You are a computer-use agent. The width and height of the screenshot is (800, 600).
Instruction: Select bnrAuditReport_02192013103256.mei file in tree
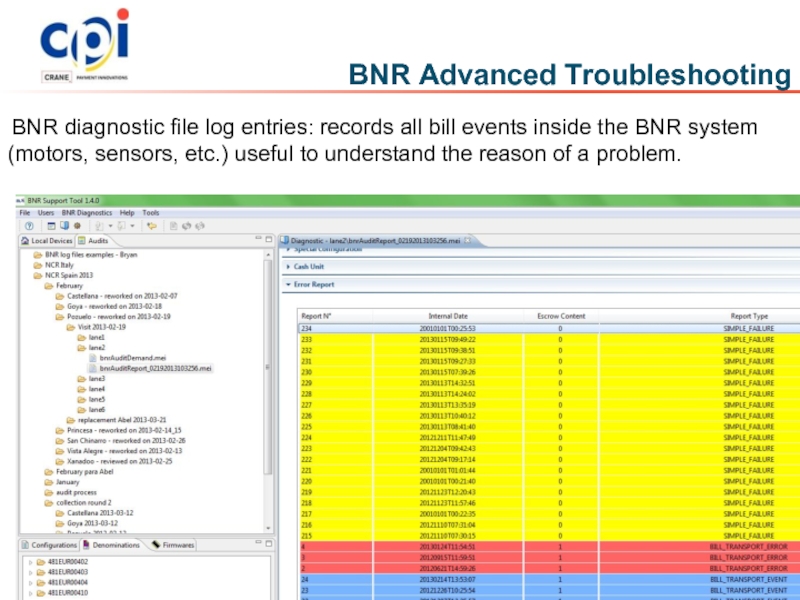point(150,368)
